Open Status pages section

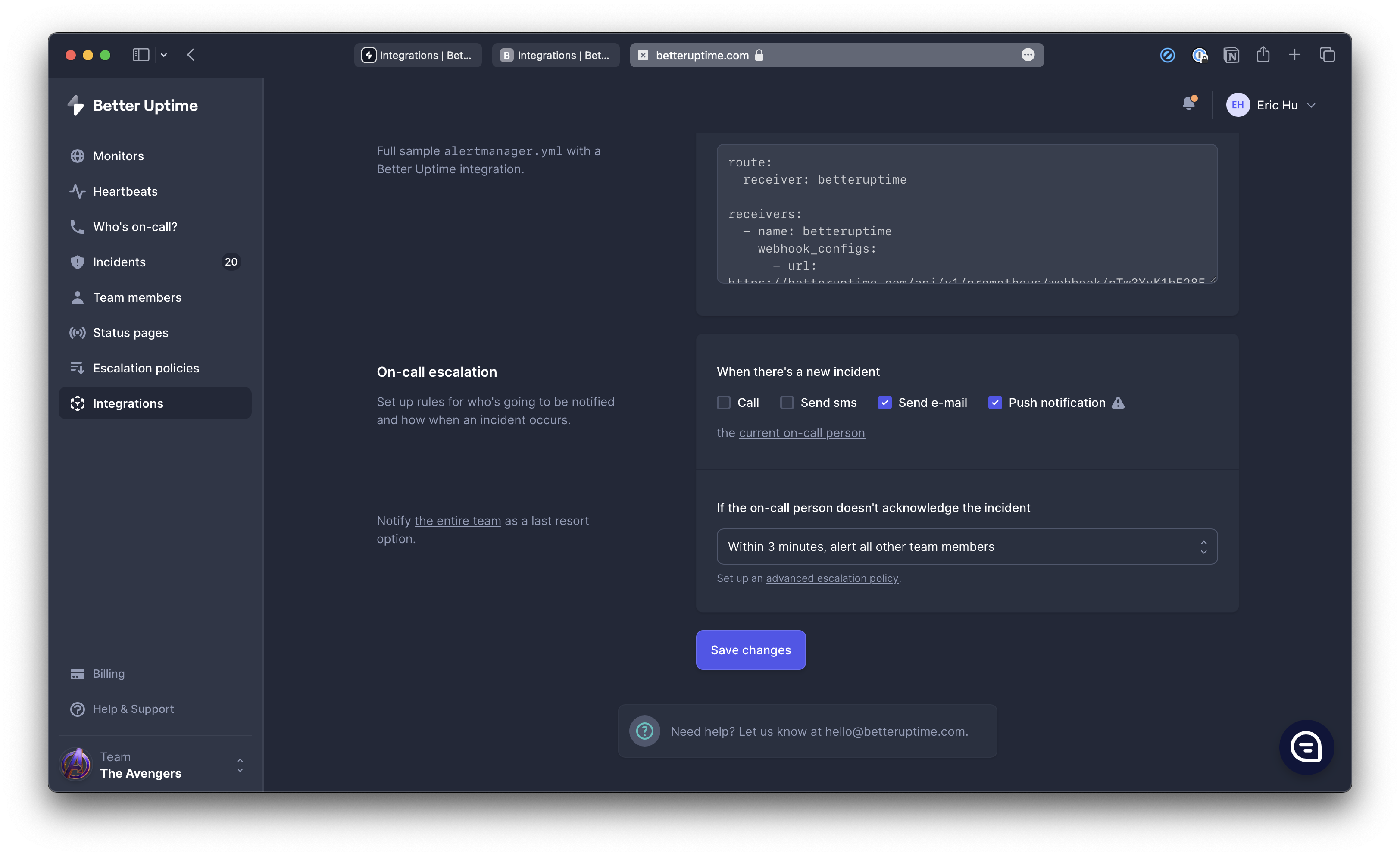[155, 333]
